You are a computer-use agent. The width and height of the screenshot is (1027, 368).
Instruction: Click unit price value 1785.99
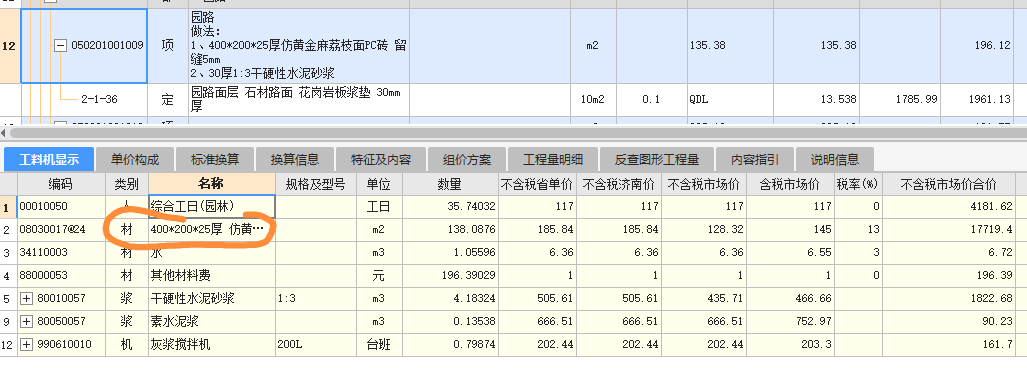tap(916, 100)
